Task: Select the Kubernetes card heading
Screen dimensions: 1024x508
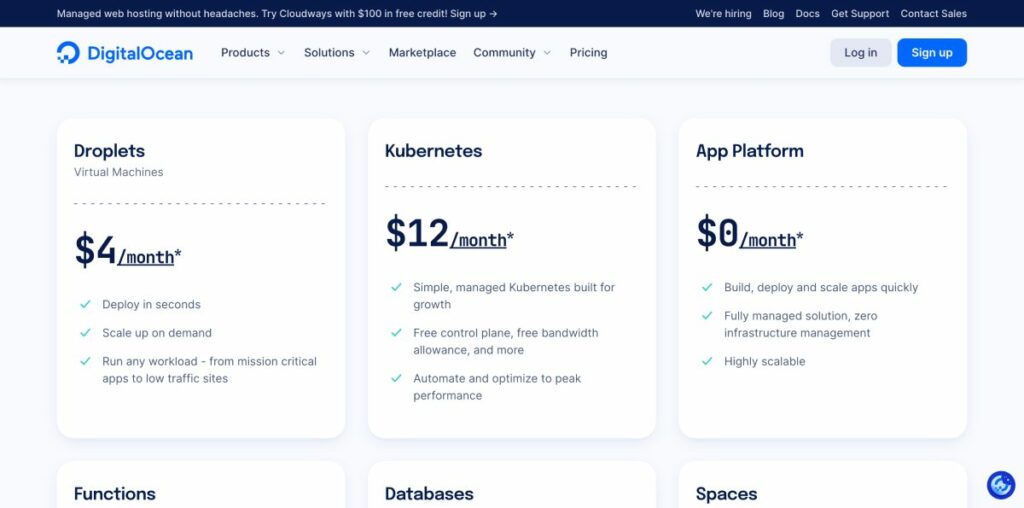Action: click(433, 151)
